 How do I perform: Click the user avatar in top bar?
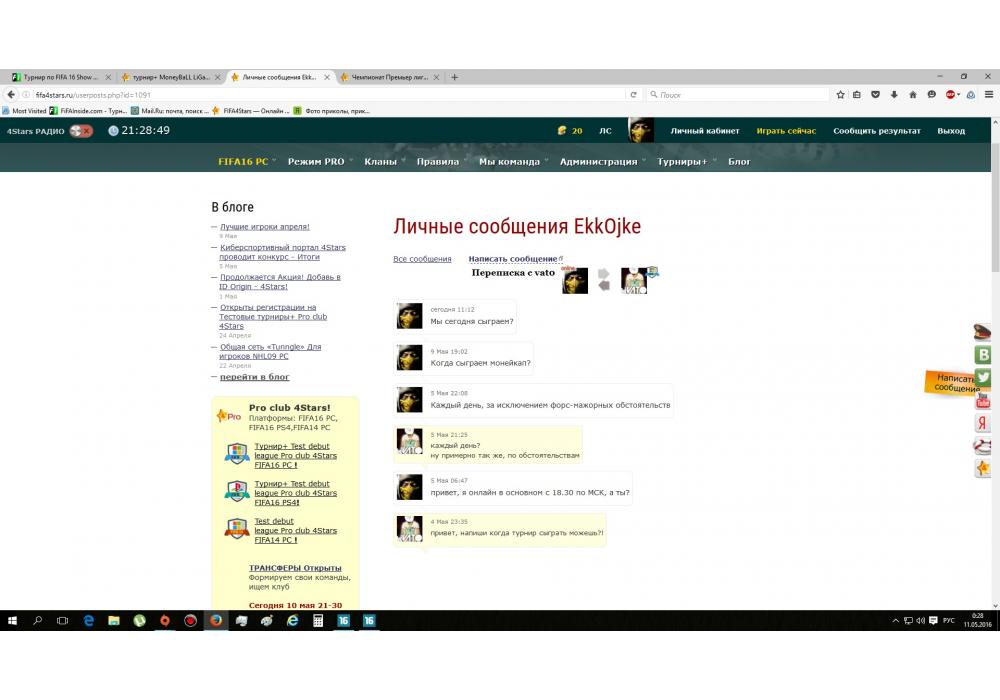640,130
